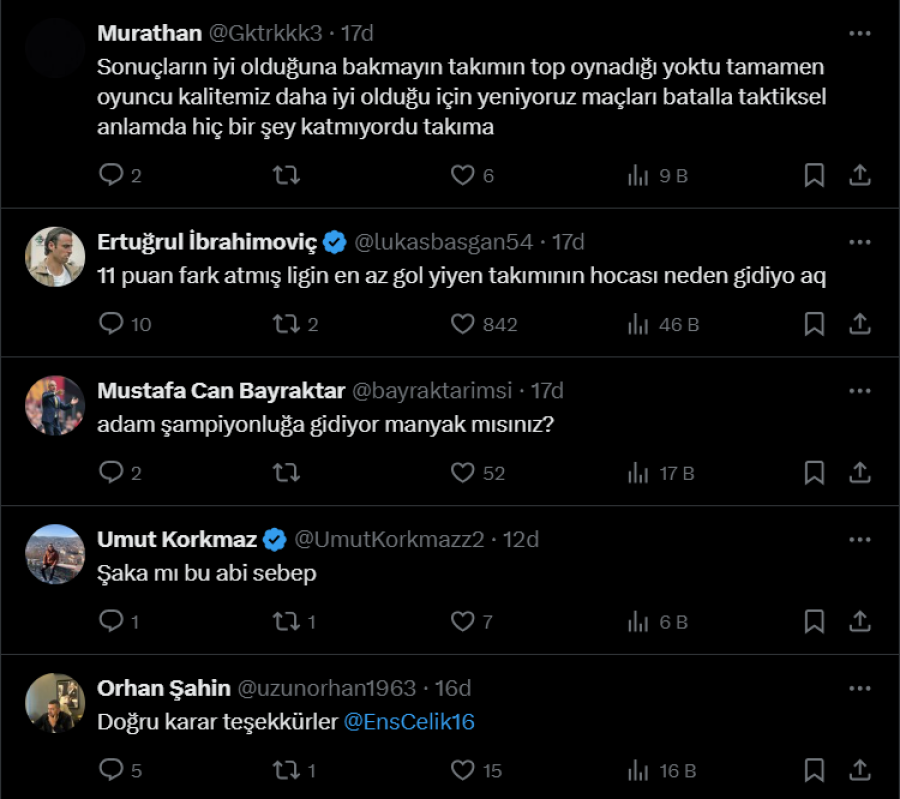Share Murathan's tweet
This screenshot has width=900, height=799.
859,176
